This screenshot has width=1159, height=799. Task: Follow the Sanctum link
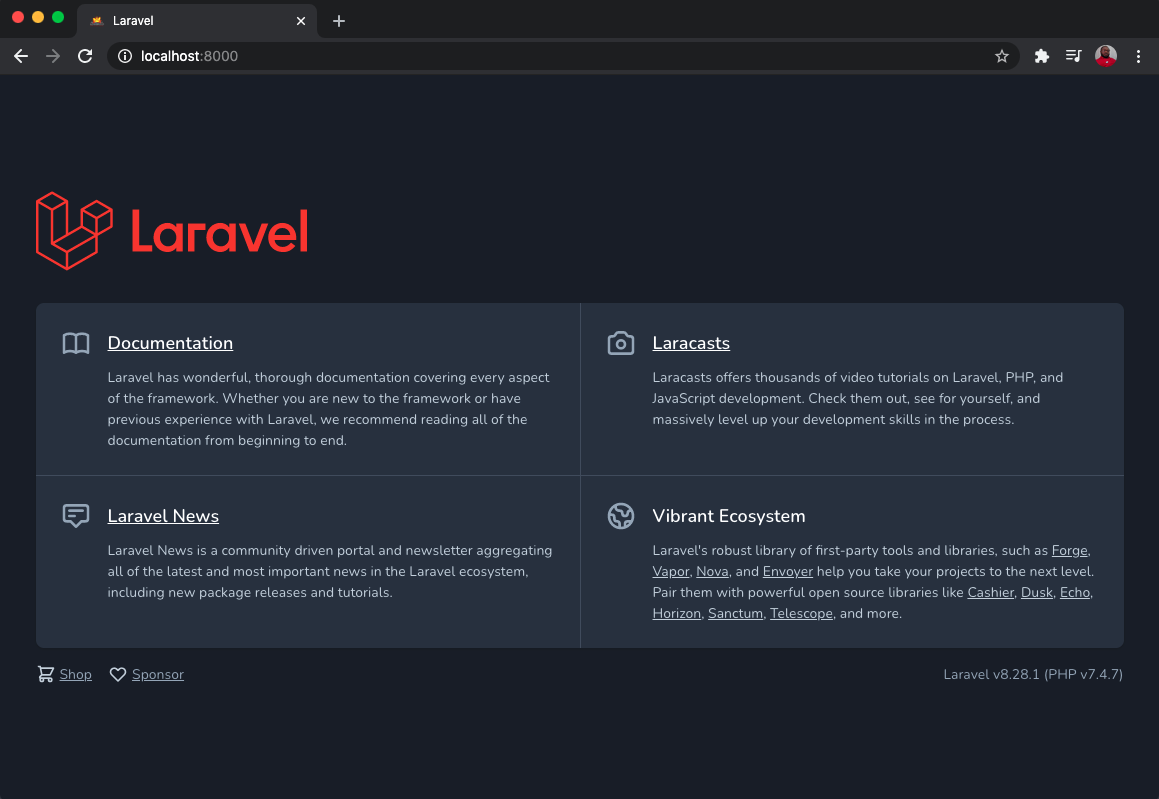coord(735,613)
